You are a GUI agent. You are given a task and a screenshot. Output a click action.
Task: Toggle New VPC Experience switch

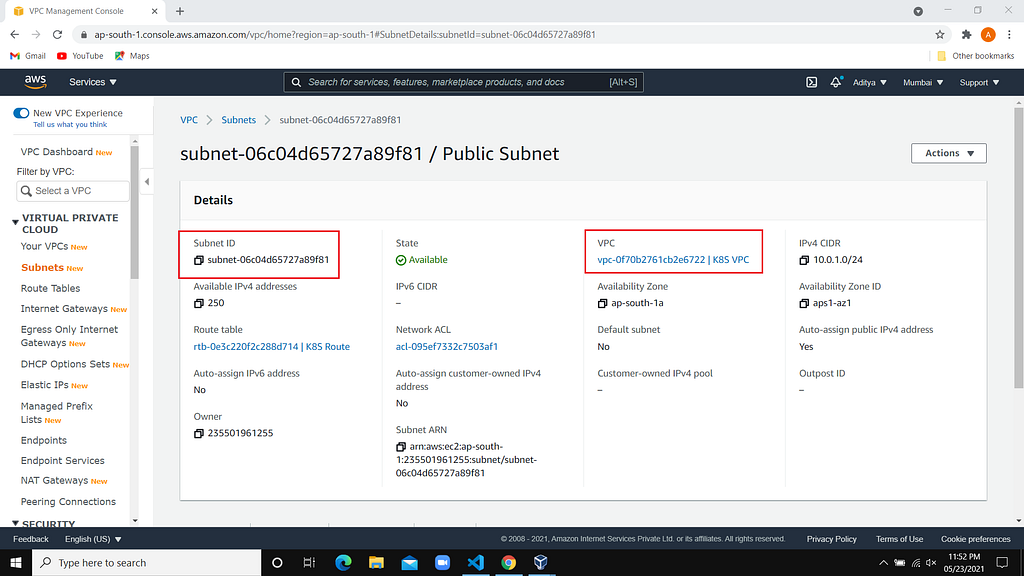click(21, 113)
